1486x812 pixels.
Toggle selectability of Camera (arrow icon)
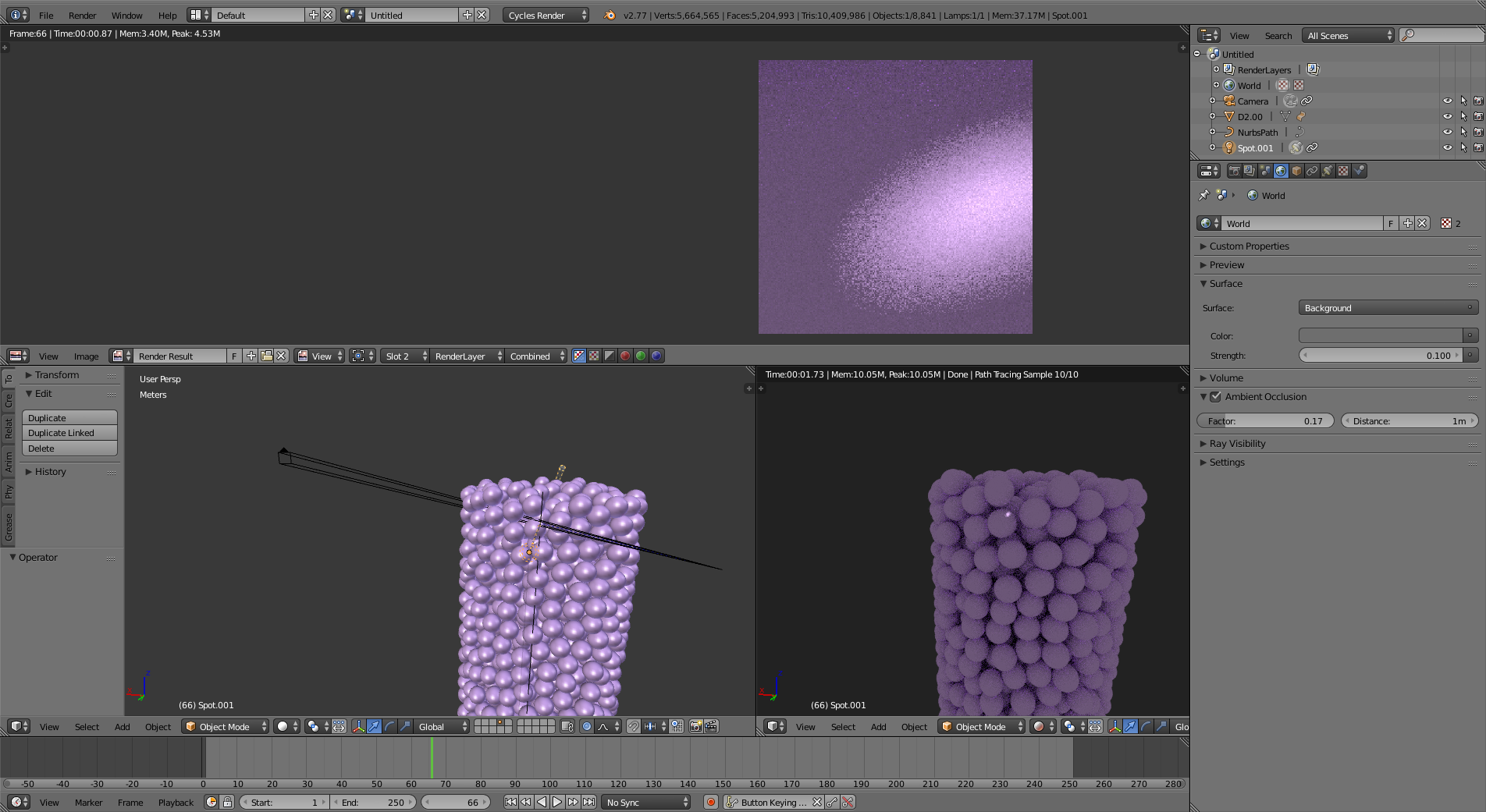[1463, 101]
